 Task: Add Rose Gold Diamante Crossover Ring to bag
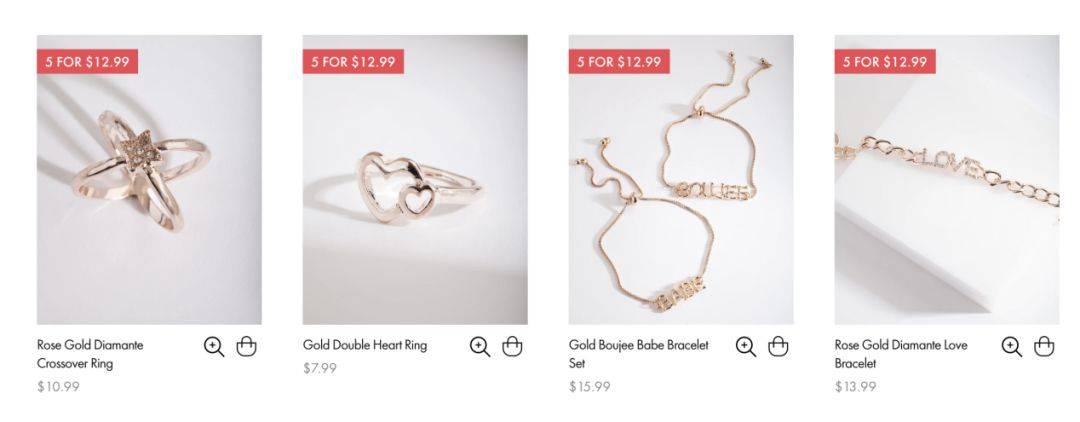pos(247,346)
